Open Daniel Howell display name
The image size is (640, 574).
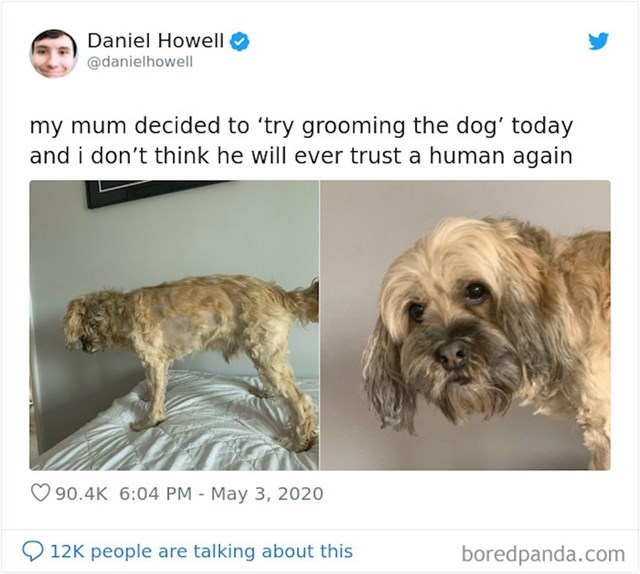click(x=156, y=40)
